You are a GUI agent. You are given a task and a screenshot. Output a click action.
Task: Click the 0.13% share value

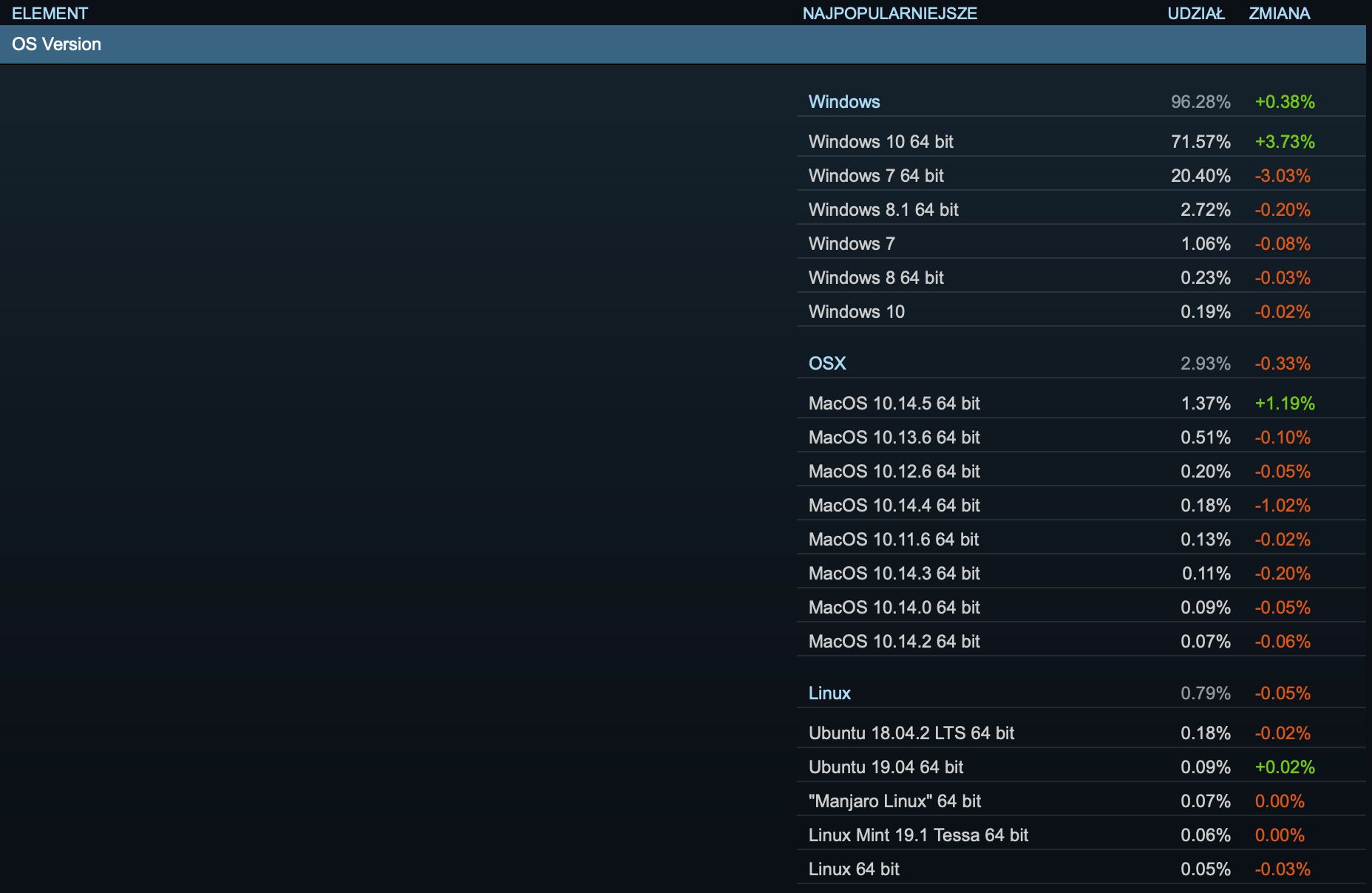click(1206, 540)
